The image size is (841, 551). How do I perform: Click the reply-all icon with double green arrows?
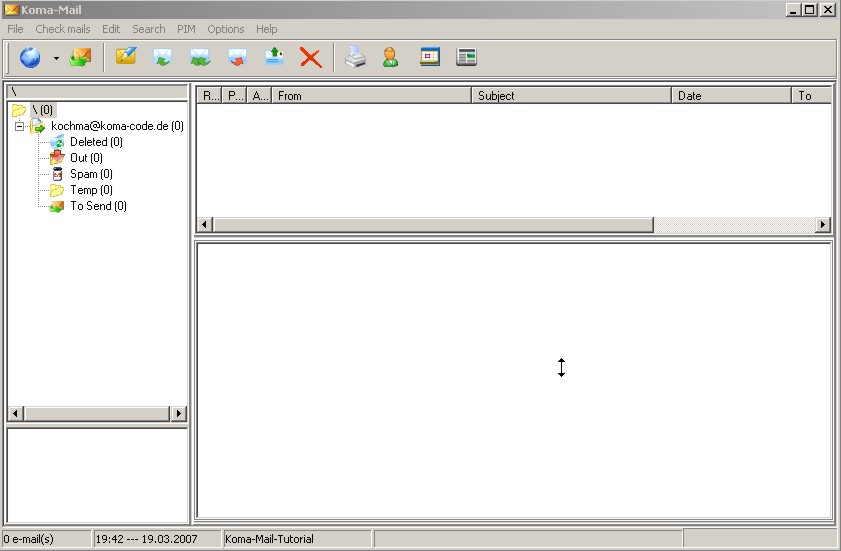pos(200,57)
